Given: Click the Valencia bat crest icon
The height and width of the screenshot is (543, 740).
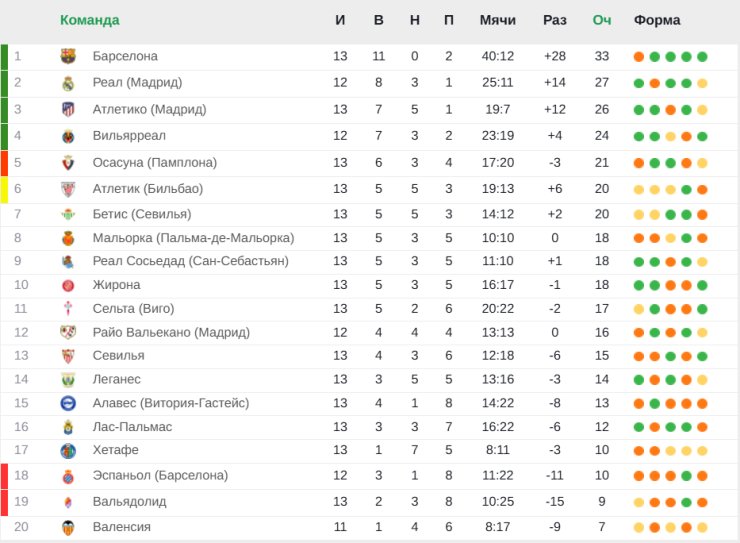Looking at the screenshot, I should pyautogui.click(x=68, y=527).
